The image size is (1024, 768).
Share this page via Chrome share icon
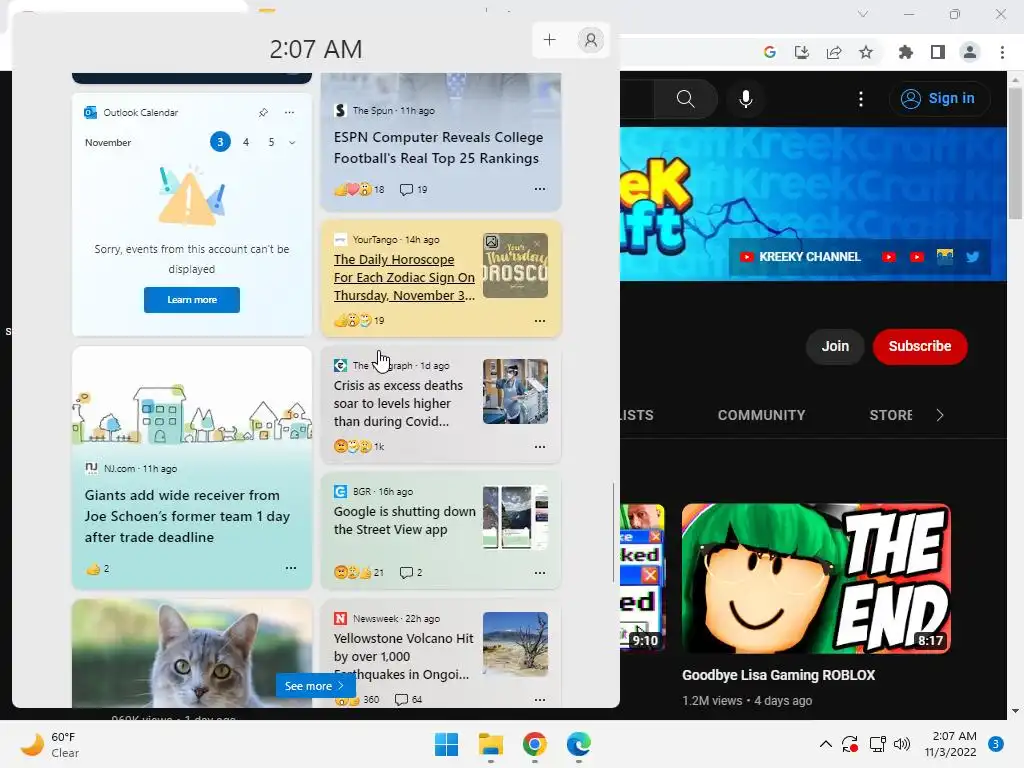point(834,52)
